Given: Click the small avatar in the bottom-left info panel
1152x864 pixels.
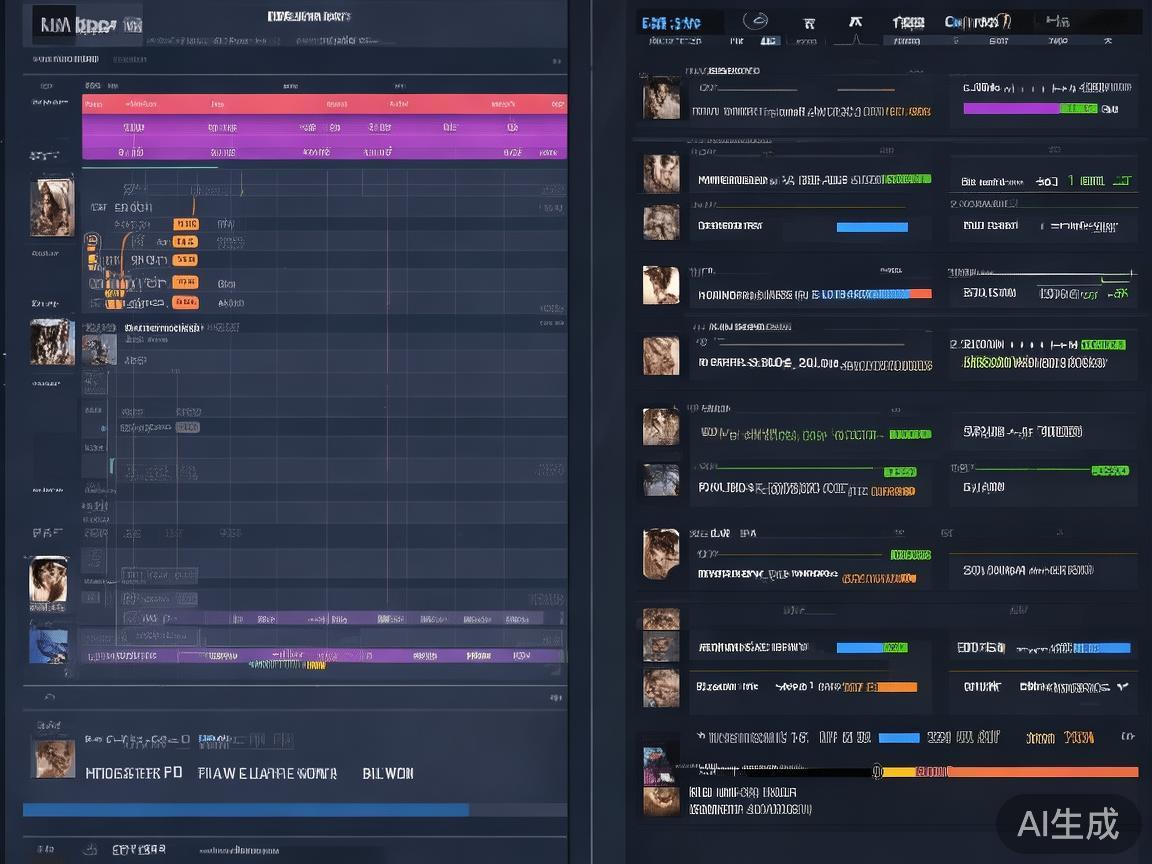Looking at the screenshot, I should pyautogui.click(x=55, y=759).
